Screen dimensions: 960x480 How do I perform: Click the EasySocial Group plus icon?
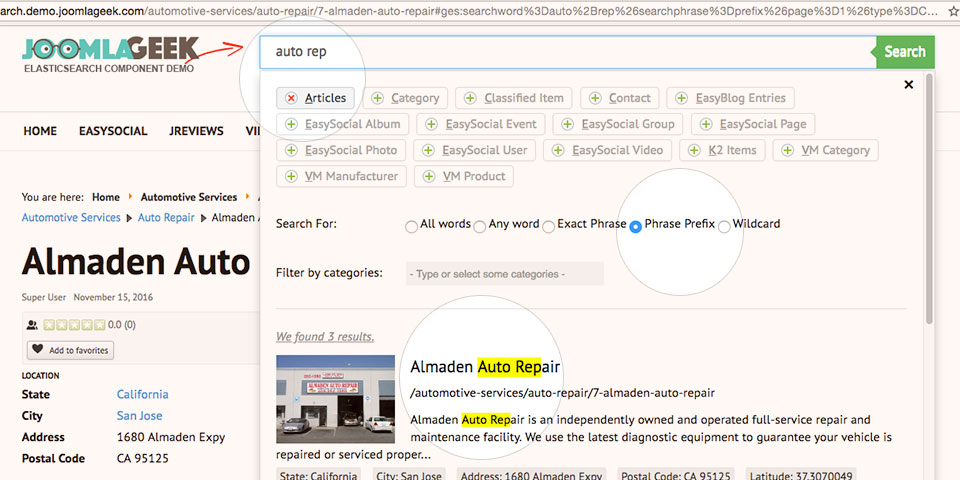click(568, 124)
